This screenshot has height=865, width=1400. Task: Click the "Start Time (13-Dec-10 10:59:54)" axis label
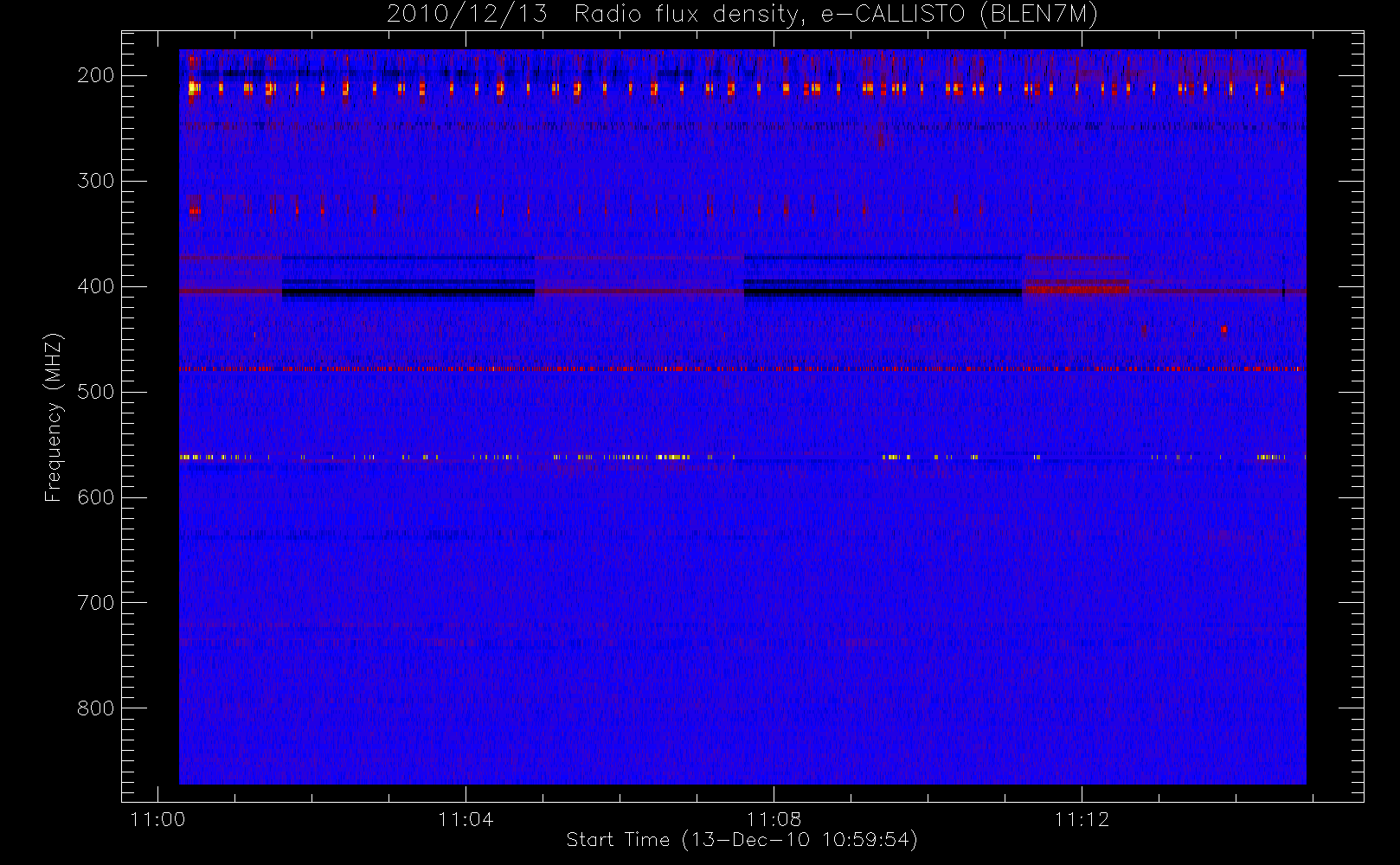[x=742, y=840]
